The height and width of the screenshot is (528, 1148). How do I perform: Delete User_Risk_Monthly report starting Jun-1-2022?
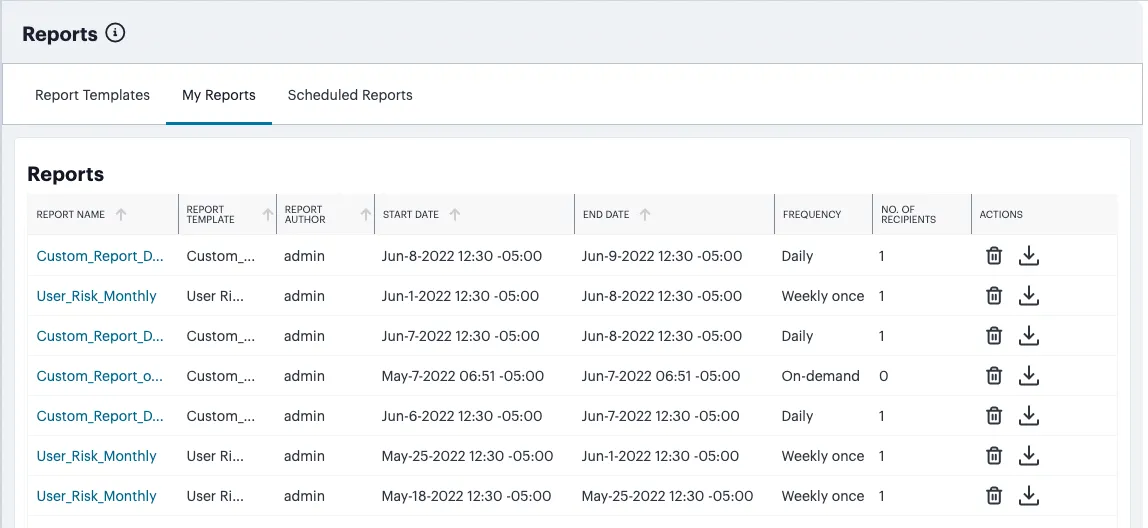click(x=994, y=296)
